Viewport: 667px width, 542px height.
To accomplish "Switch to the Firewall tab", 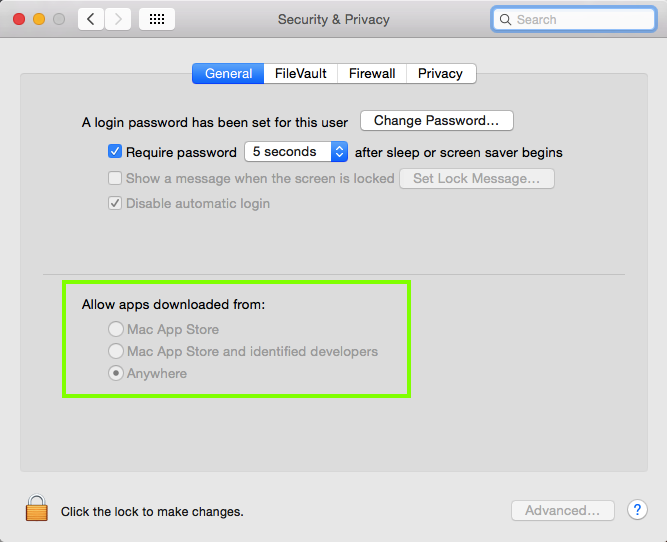I will pyautogui.click(x=372, y=73).
